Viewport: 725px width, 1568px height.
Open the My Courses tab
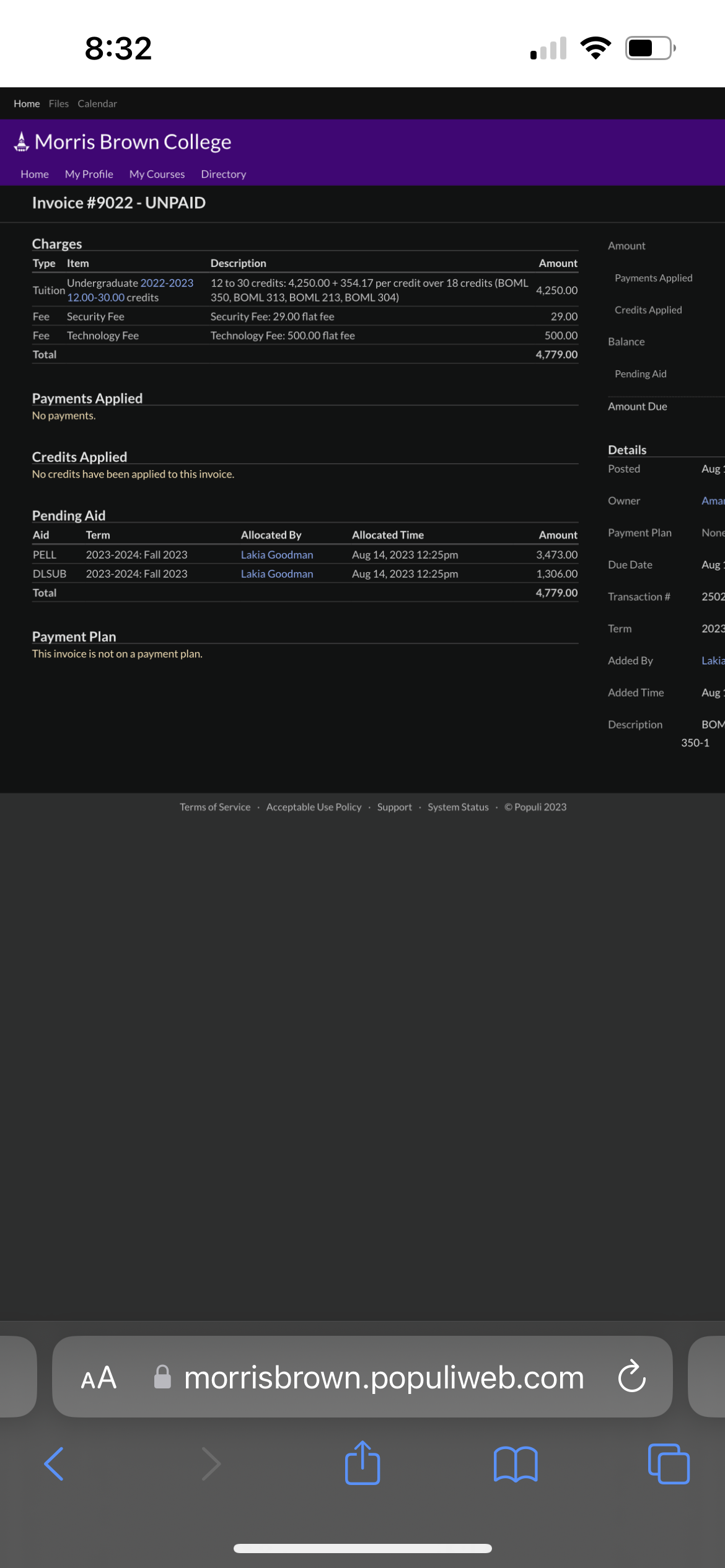[x=157, y=174]
